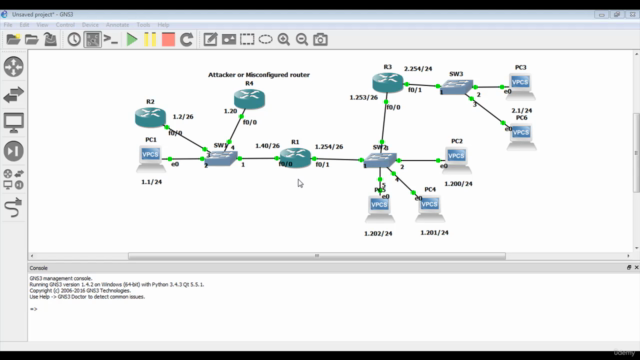Take a screenshot with camera icon

[320, 40]
